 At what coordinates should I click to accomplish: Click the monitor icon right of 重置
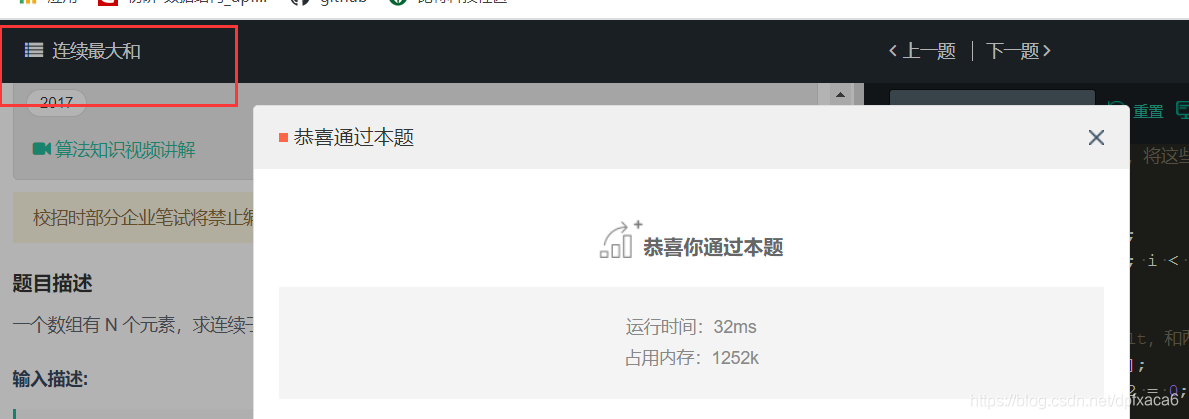click(1182, 111)
